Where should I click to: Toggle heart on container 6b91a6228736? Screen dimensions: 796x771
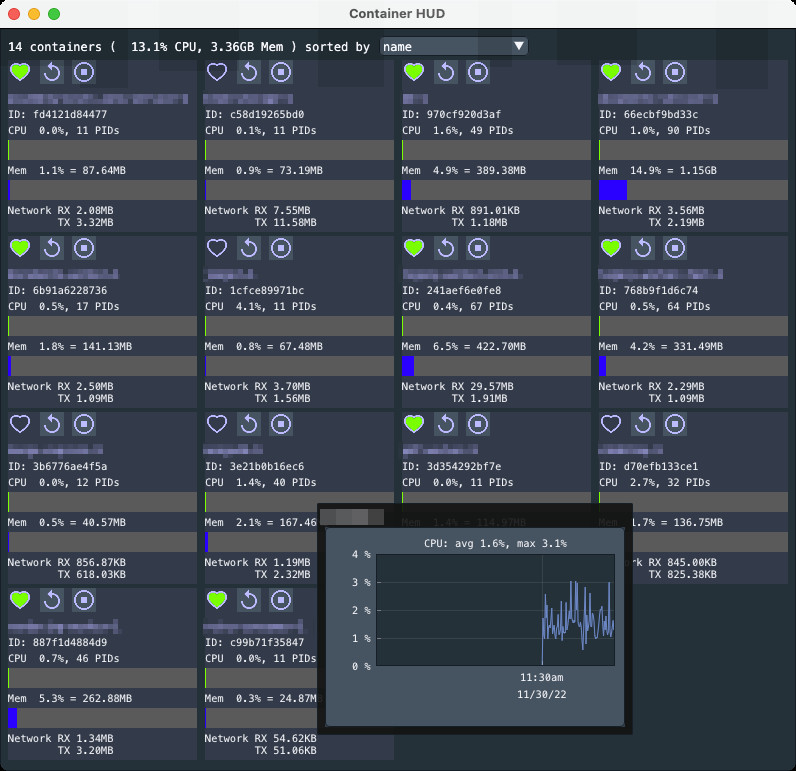coord(20,248)
